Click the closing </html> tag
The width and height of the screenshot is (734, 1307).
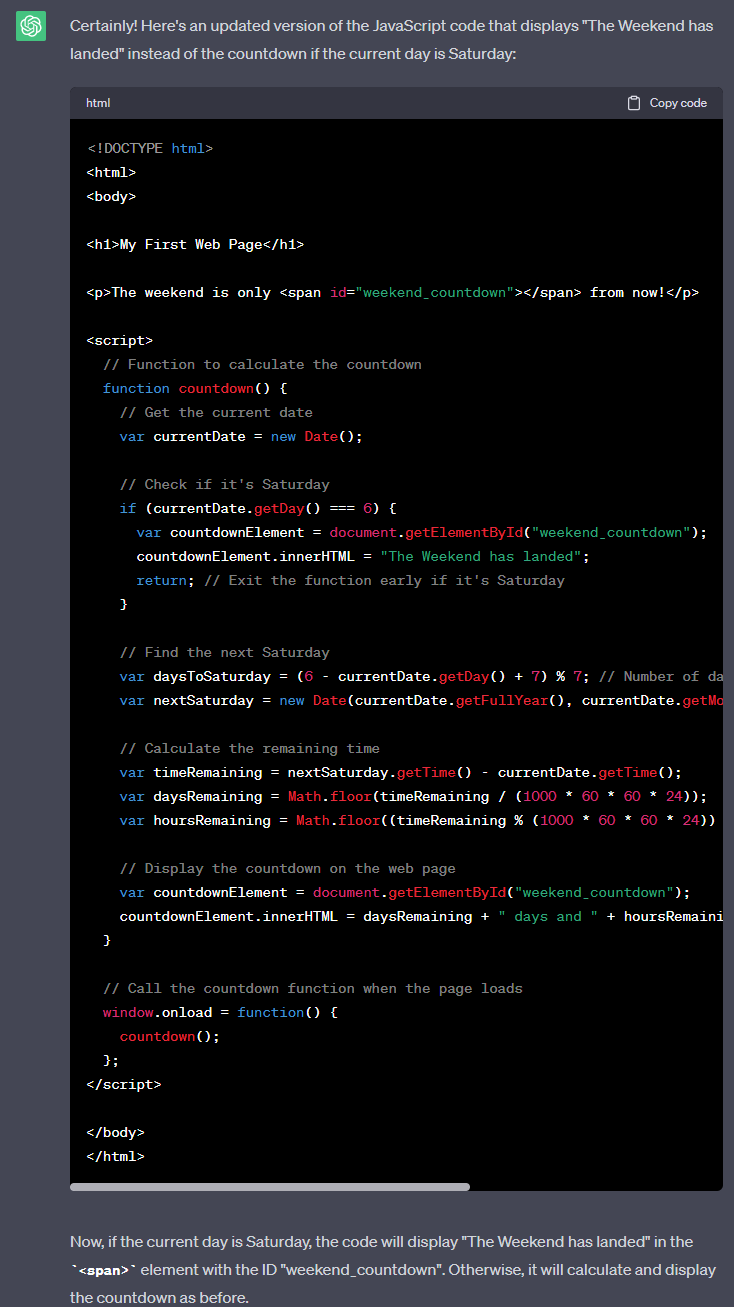115,1156
